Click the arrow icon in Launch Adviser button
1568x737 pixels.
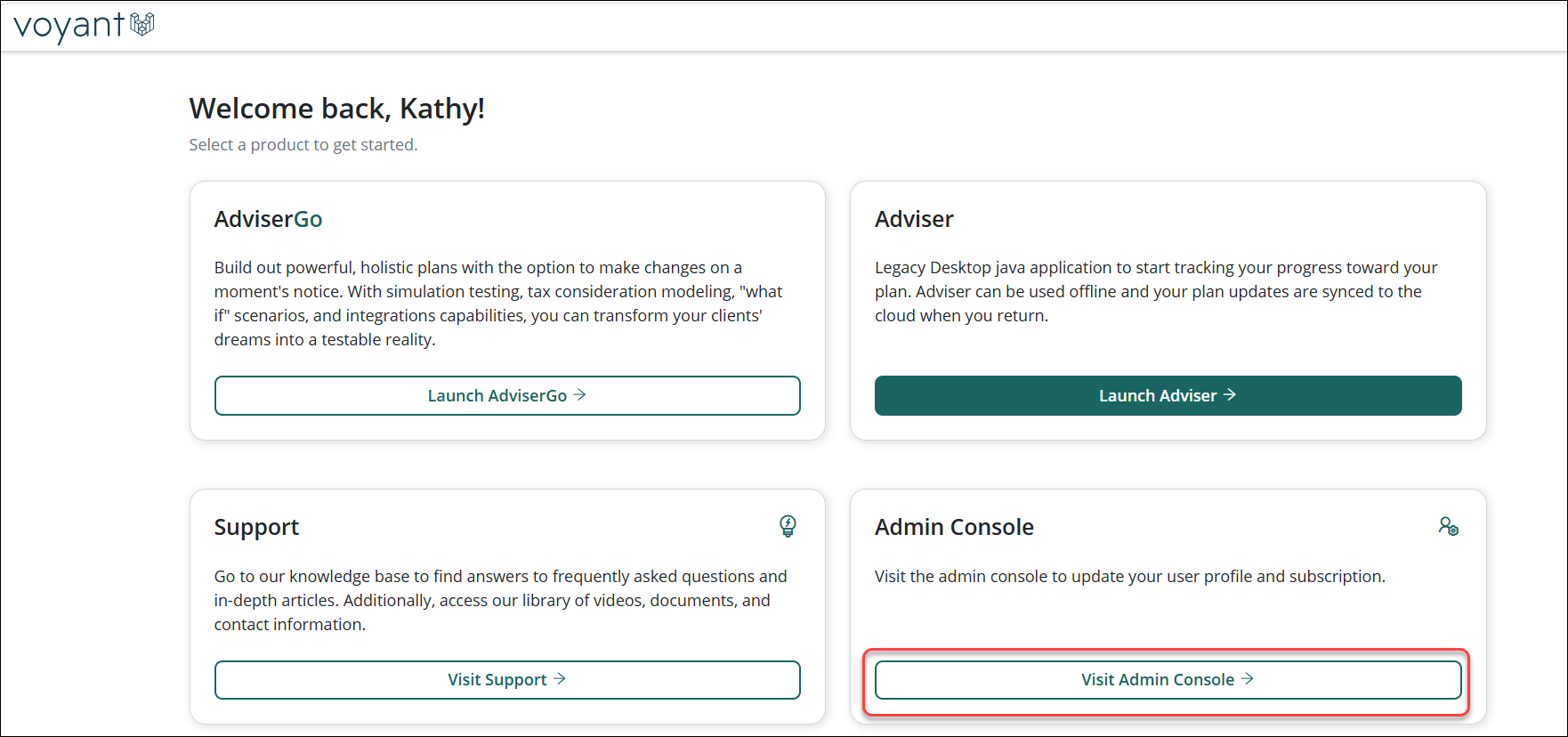coord(1230,394)
